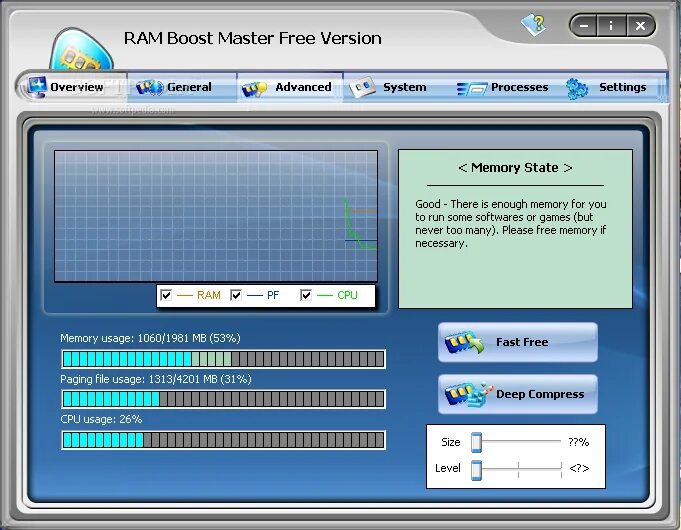
Task: Switch to the General tab
Action: 182,87
